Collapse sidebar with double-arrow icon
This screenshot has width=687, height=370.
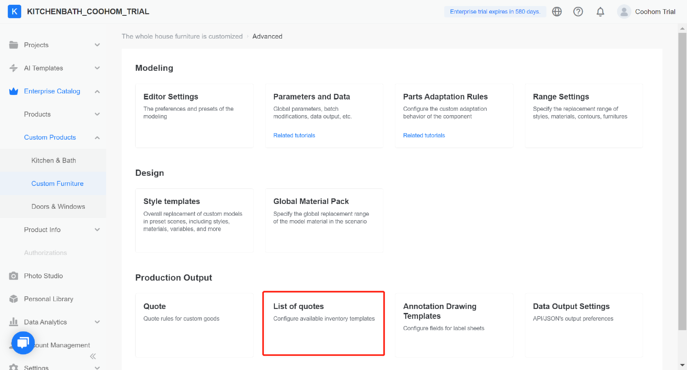click(93, 356)
